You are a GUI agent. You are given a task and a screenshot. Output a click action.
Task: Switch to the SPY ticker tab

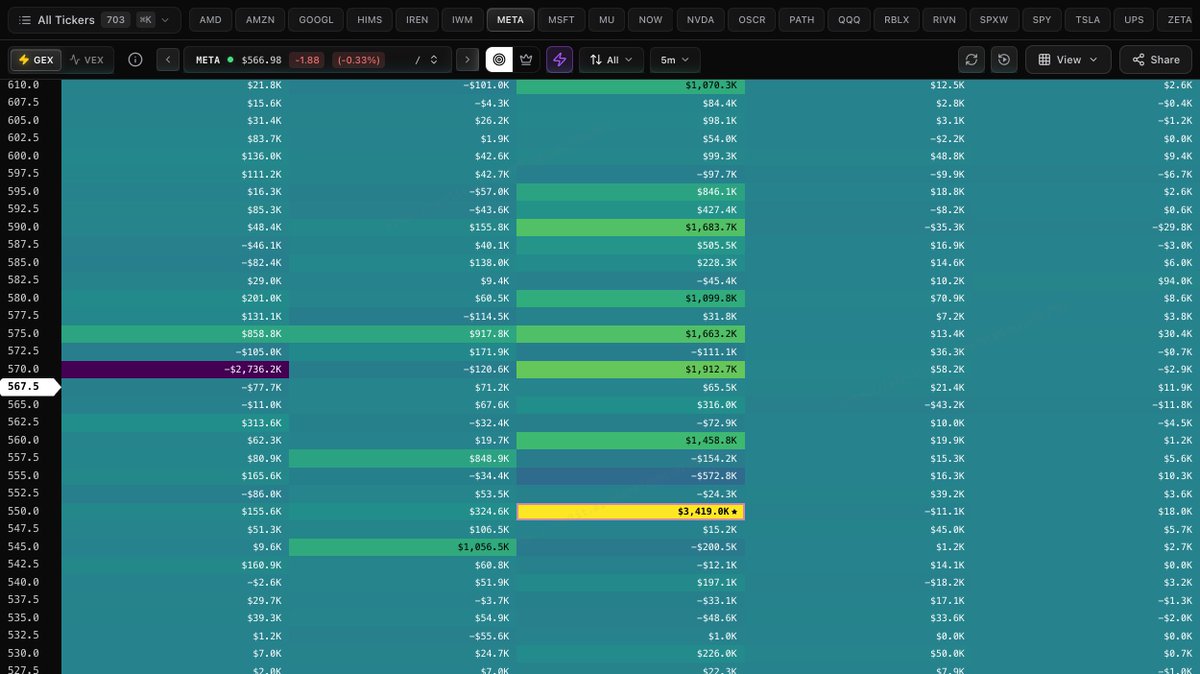(1042, 19)
